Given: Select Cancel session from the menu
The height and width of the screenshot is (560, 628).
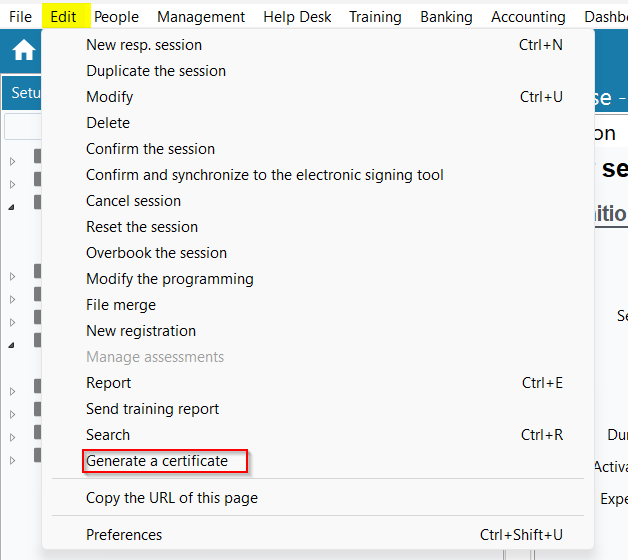Looking at the screenshot, I should (x=134, y=201).
